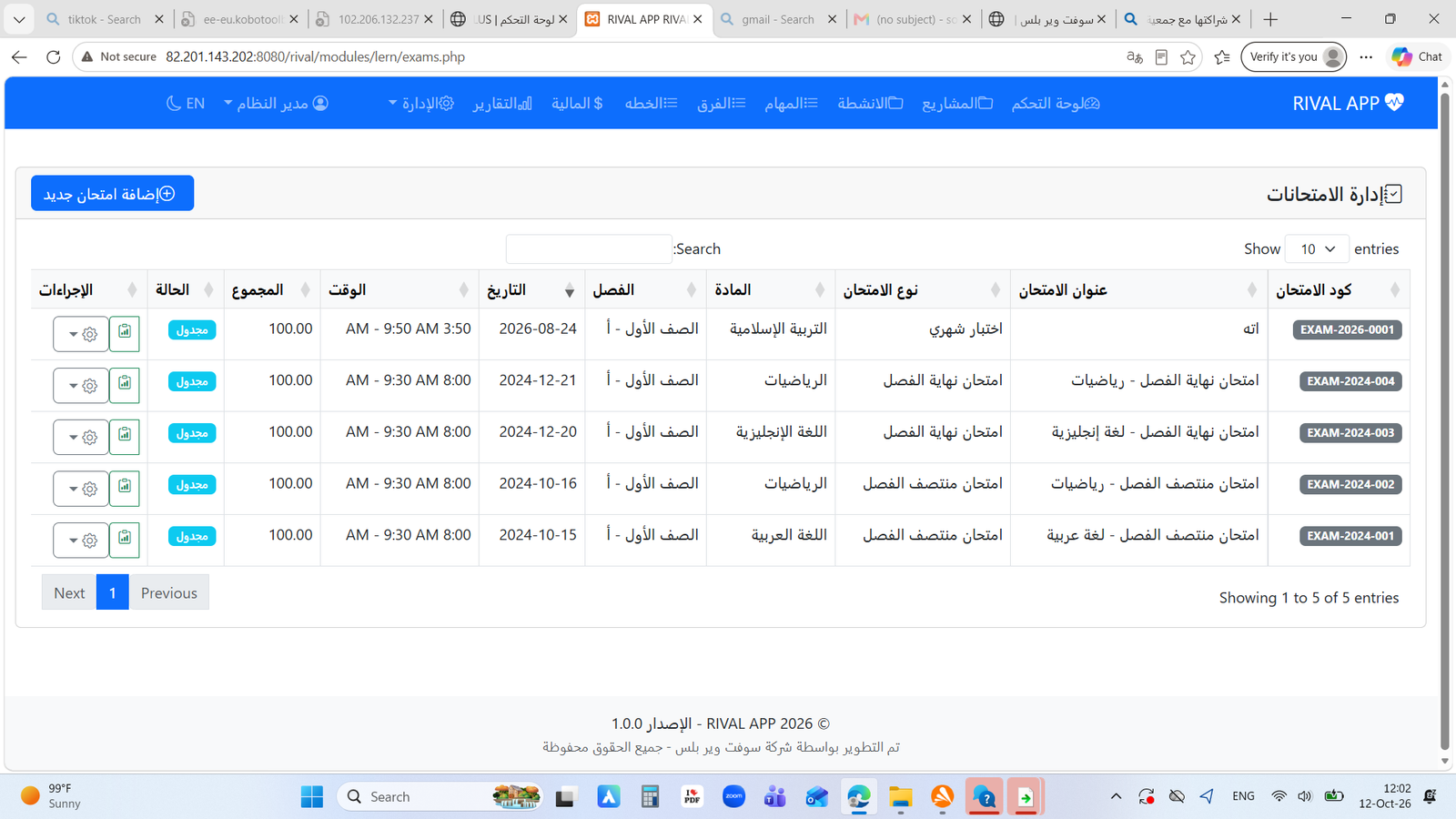Open الخطه plan menu item

tap(651, 103)
